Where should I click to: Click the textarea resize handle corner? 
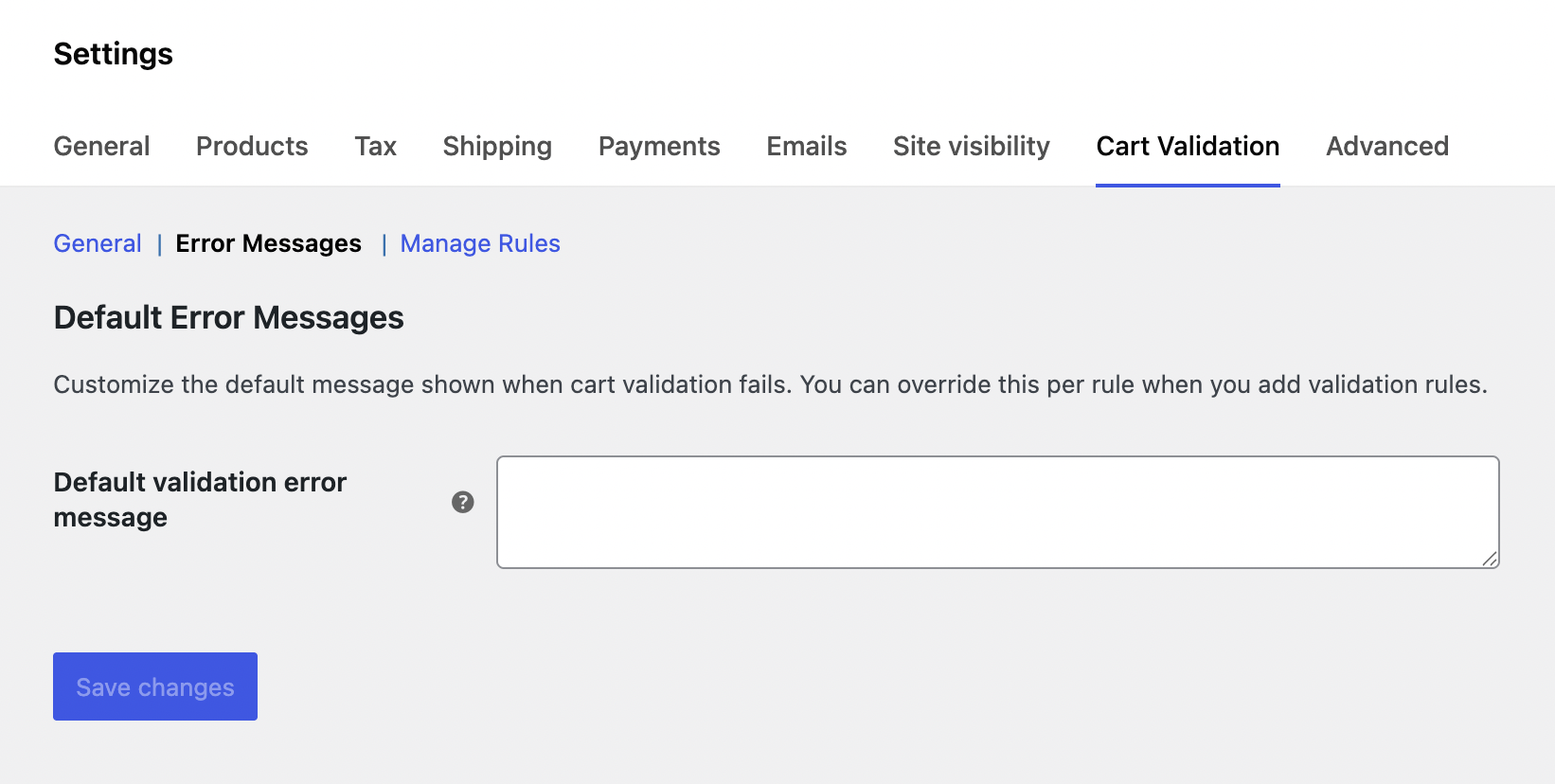(x=1490, y=559)
